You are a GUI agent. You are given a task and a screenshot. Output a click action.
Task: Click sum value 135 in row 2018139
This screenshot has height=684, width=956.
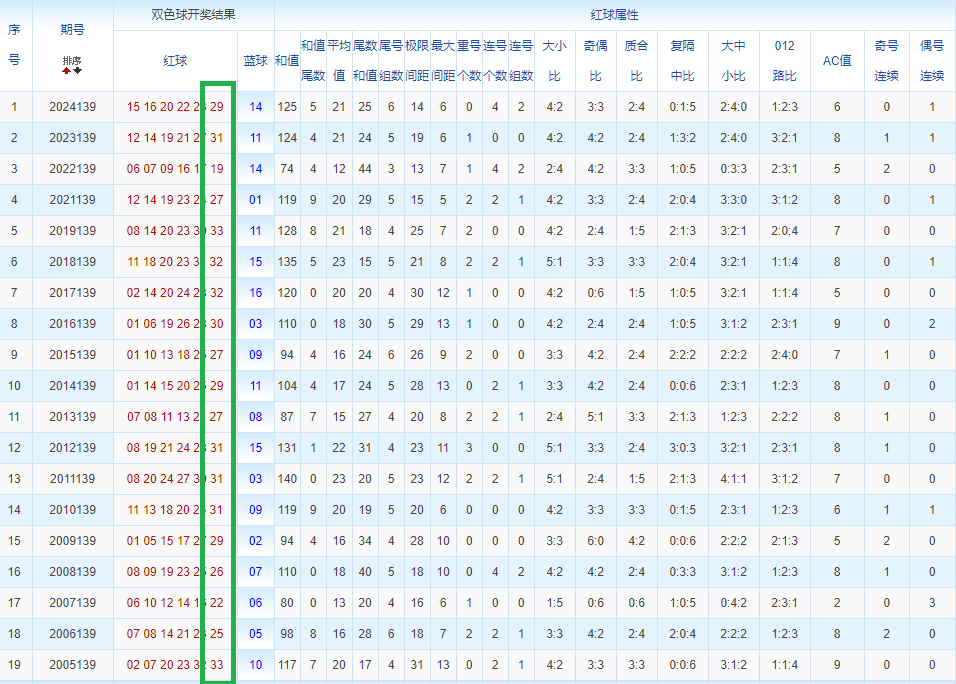point(287,262)
